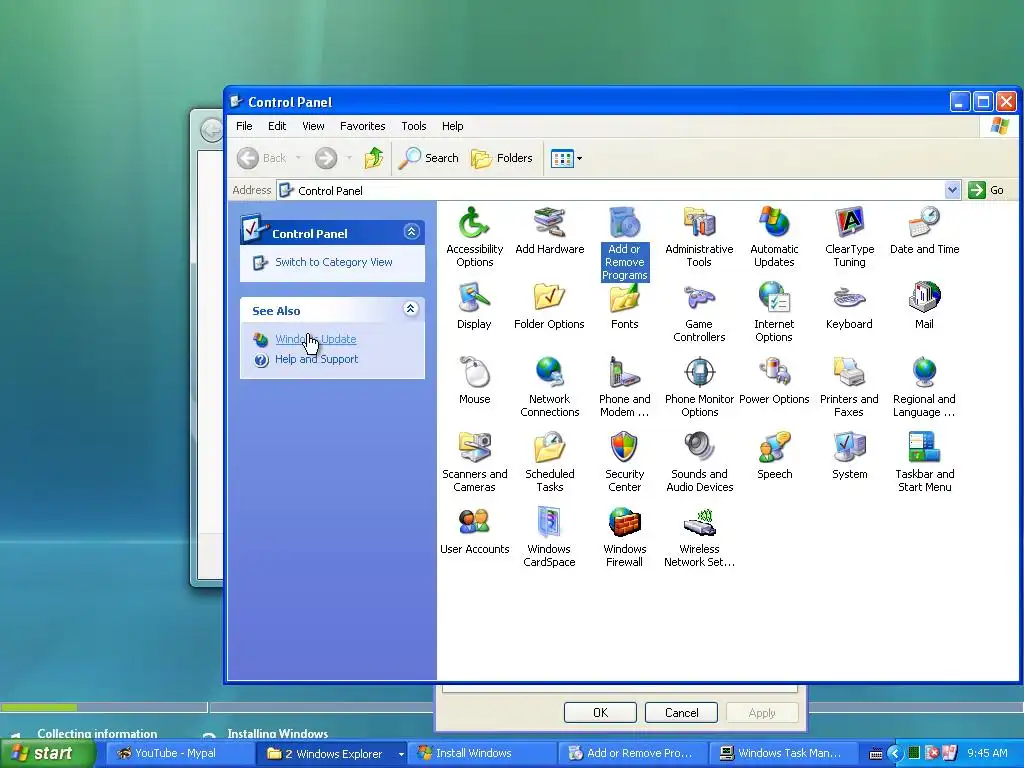Open Wireless Network Setup icon
This screenshot has height=768, width=1024.
pyautogui.click(x=699, y=537)
